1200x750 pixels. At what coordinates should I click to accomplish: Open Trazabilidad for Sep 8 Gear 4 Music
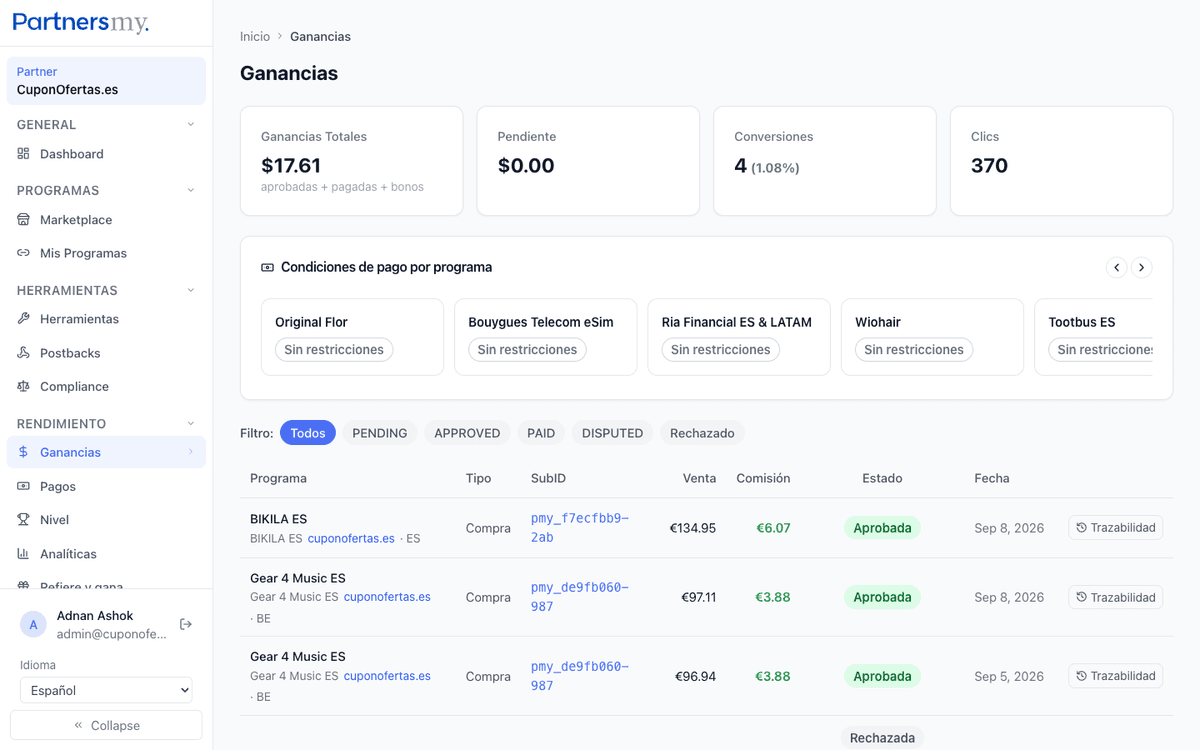[x=1115, y=597]
